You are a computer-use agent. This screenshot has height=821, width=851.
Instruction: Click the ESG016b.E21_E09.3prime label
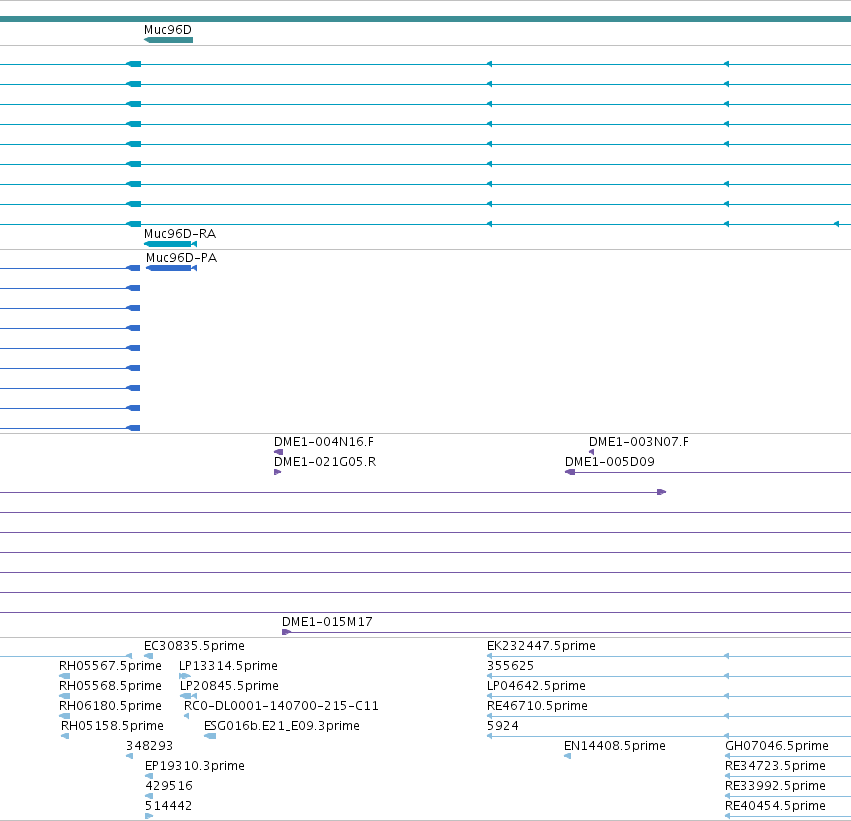282,726
